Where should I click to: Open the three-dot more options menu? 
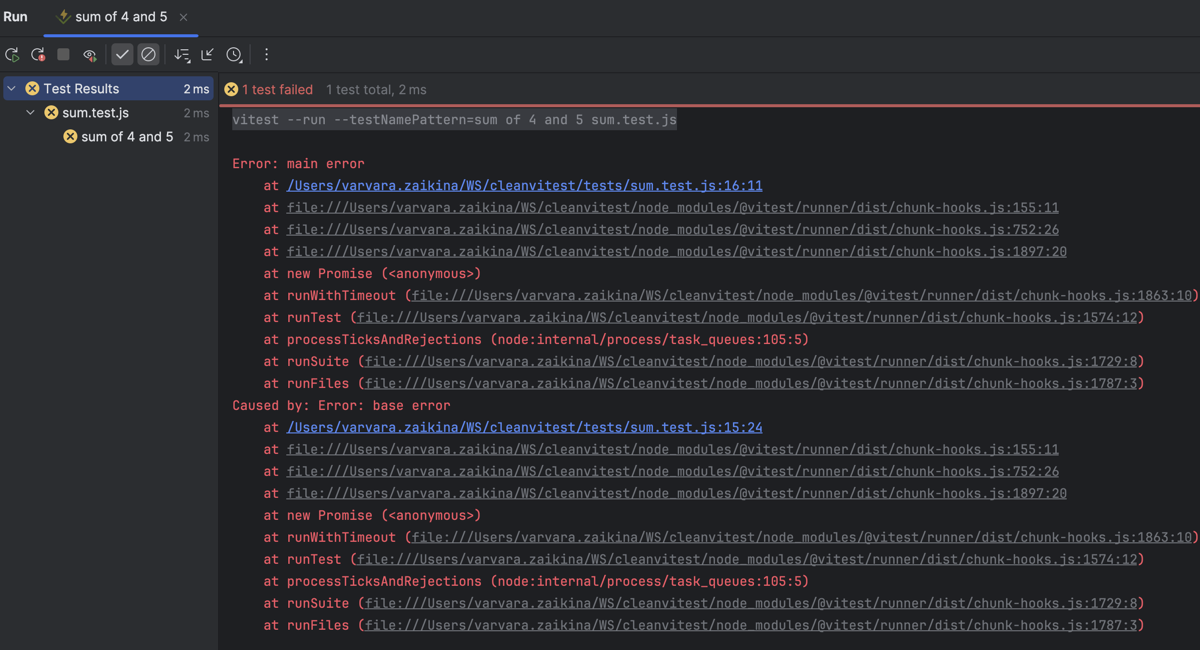(266, 54)
